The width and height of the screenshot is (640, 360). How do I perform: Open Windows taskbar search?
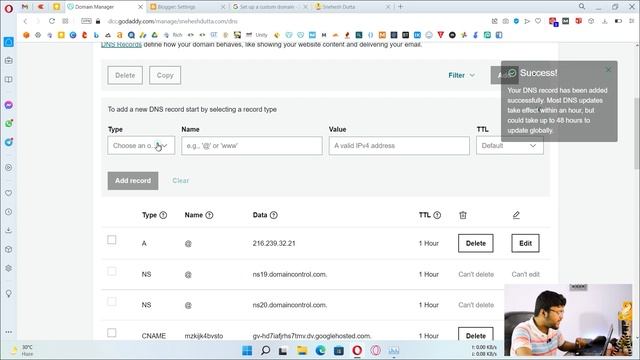265,350
